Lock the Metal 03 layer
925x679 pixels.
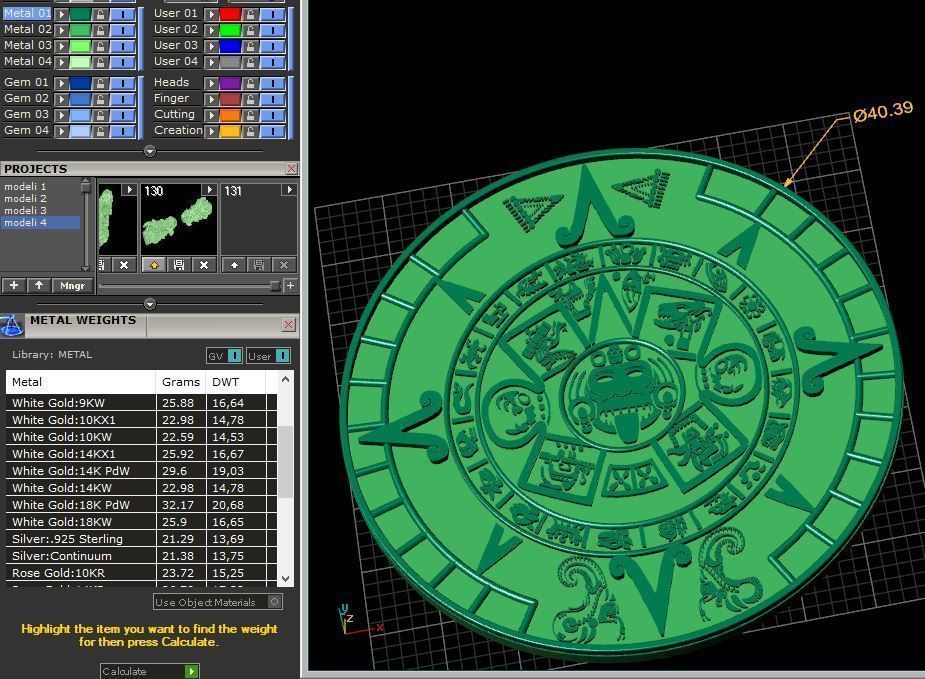101,46
